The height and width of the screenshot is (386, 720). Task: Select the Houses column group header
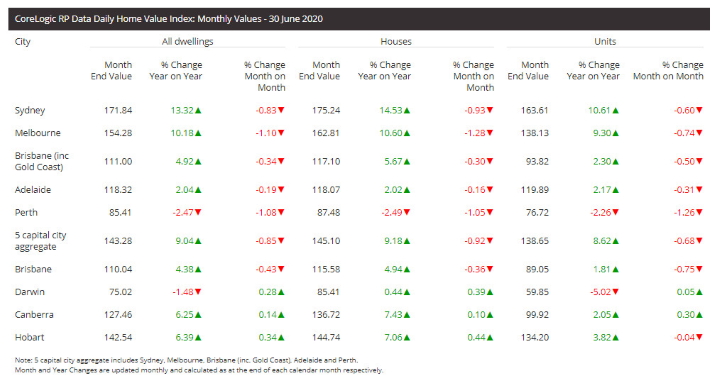click(x=396, y=41)
